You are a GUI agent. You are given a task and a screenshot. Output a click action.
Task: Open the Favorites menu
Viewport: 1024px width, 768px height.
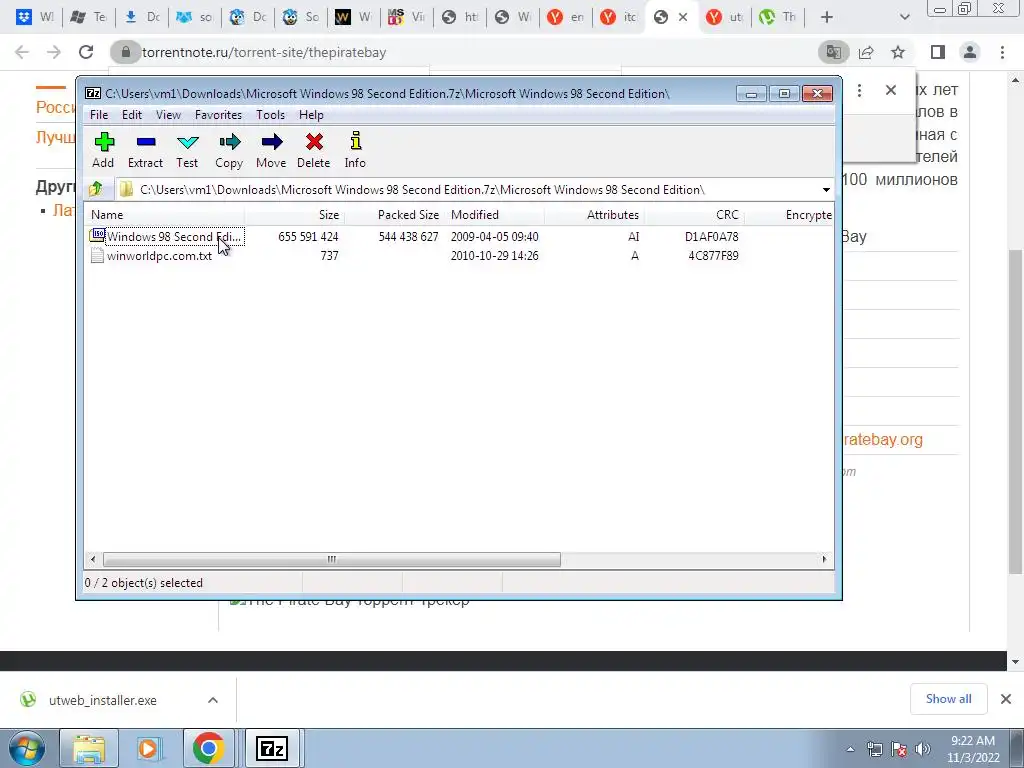218,115
